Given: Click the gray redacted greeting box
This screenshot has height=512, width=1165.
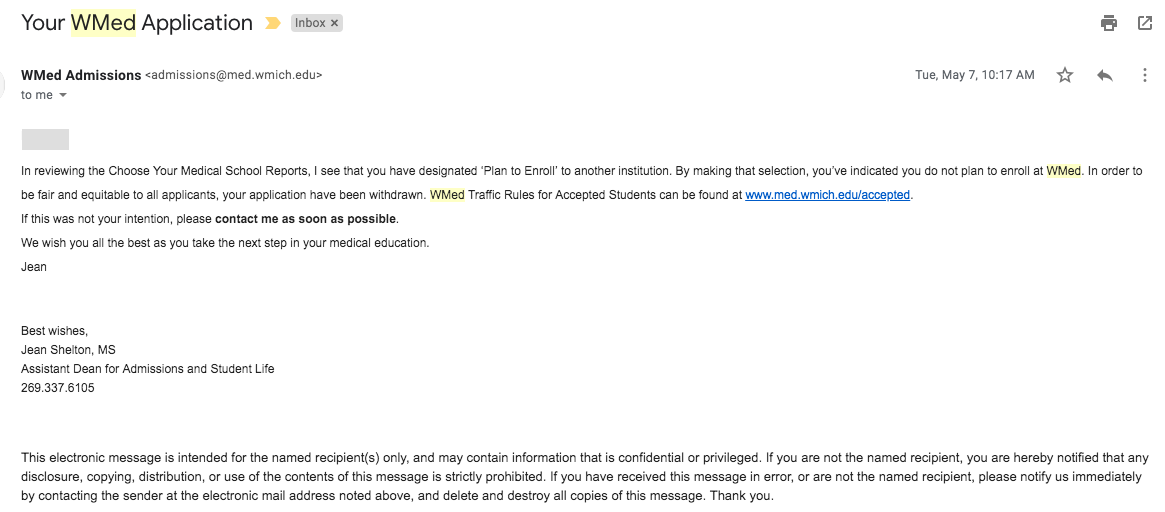Looking at the screenshot, I should (45, 140).
